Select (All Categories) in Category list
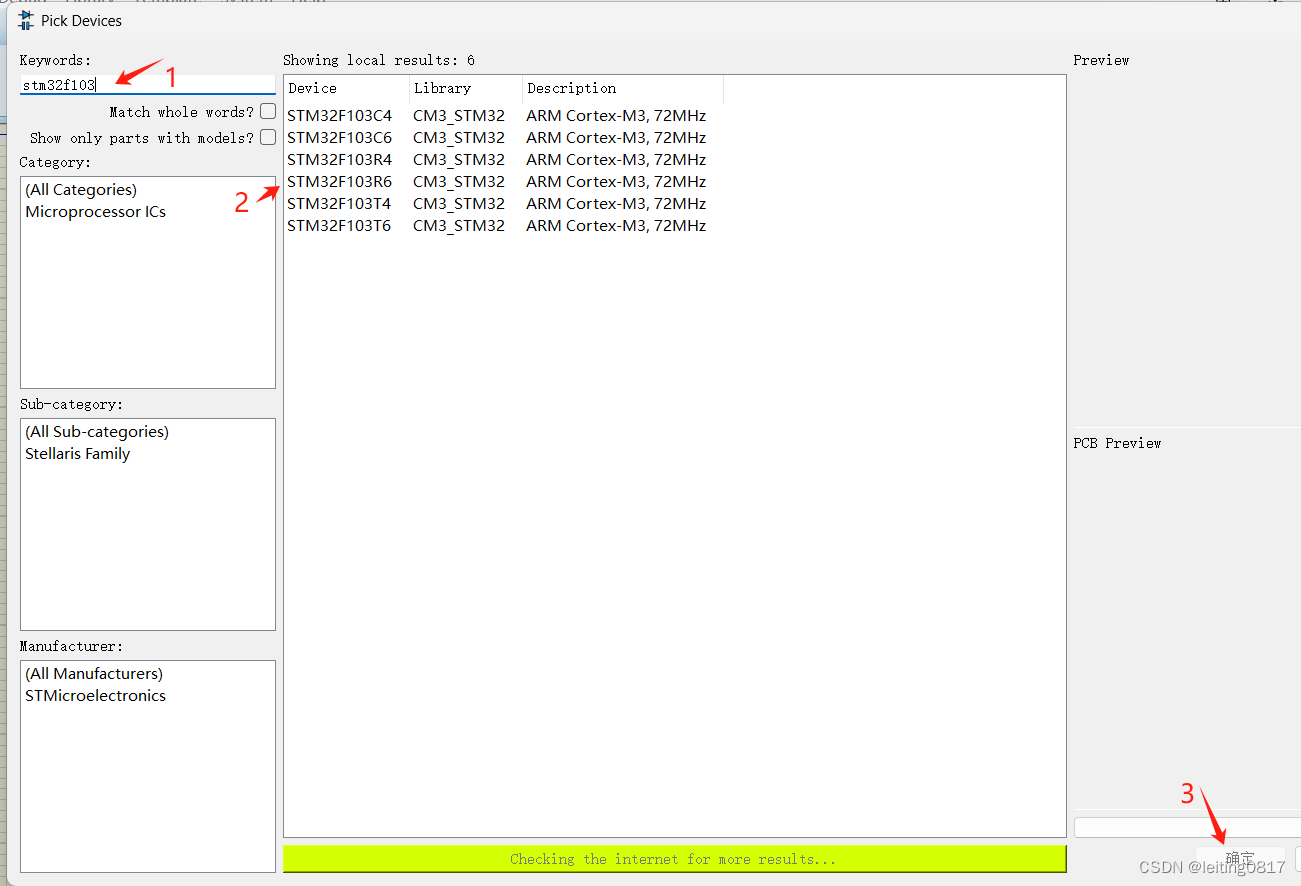This screenshot has height=886, width=1301. point(81,190)
